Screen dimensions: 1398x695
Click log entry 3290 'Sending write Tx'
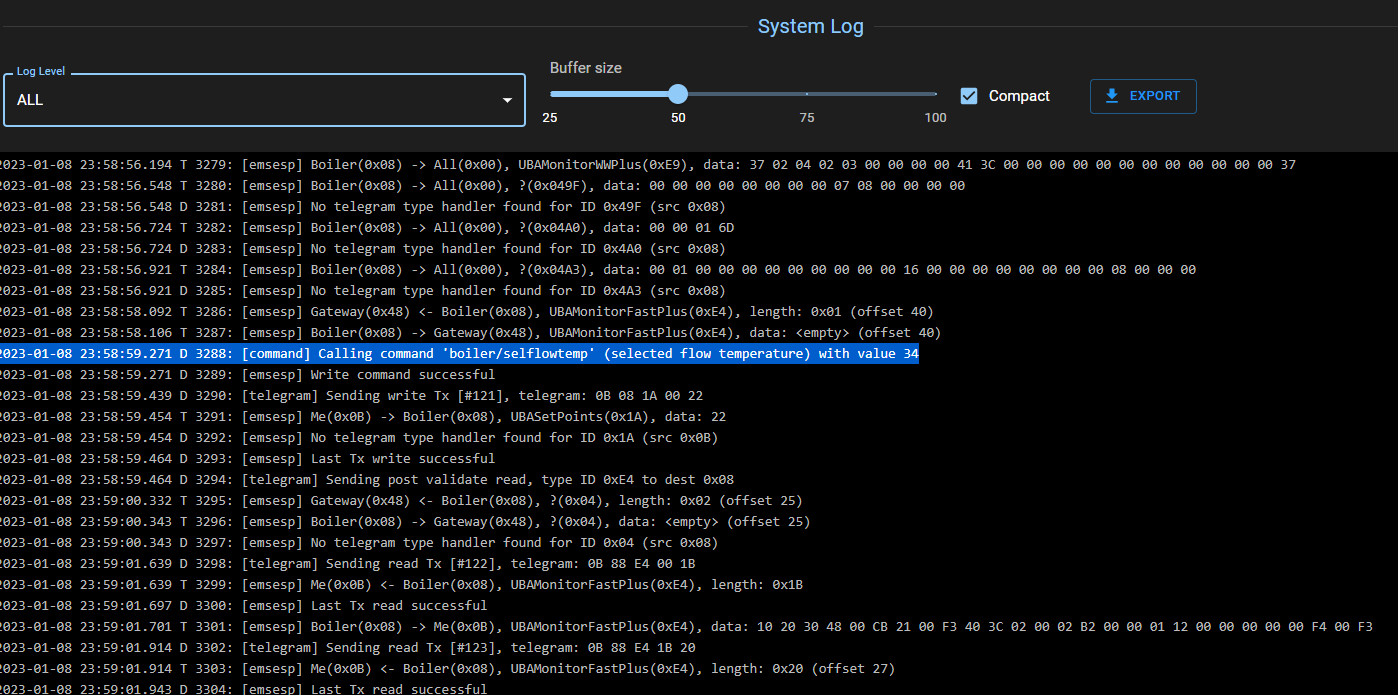[350, 395]
